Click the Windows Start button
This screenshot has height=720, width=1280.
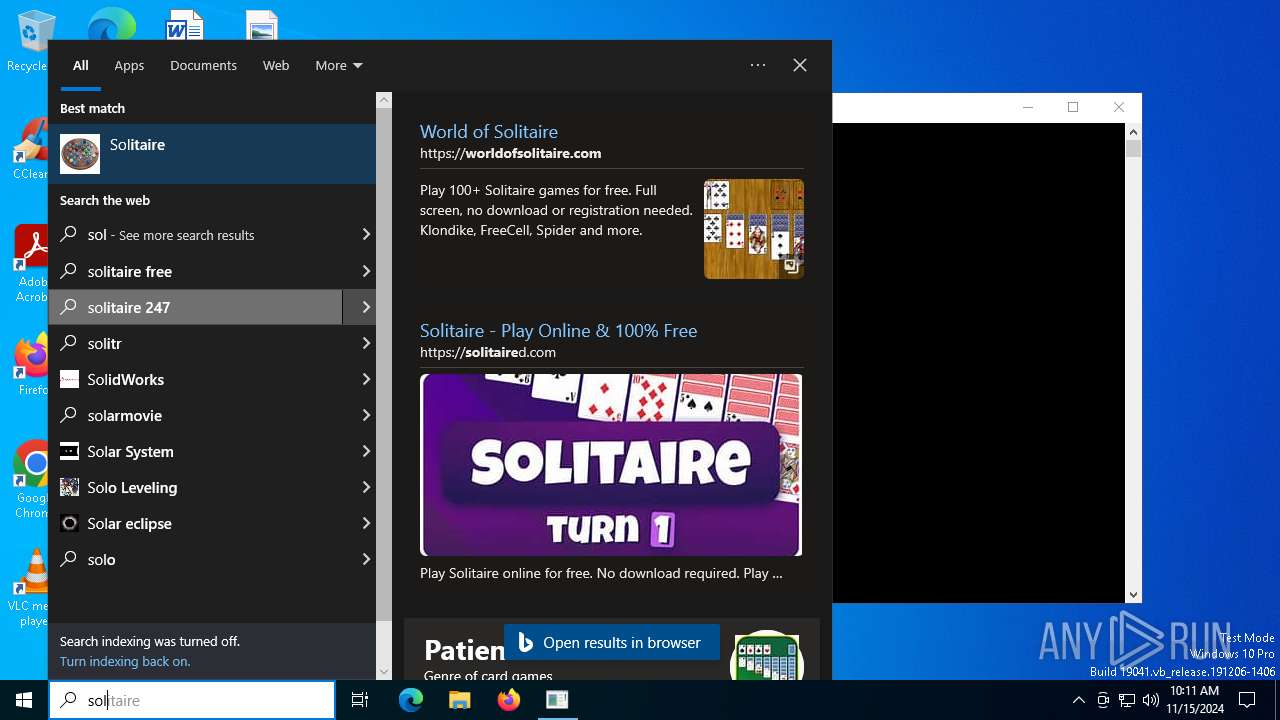(x=24, y=700)
